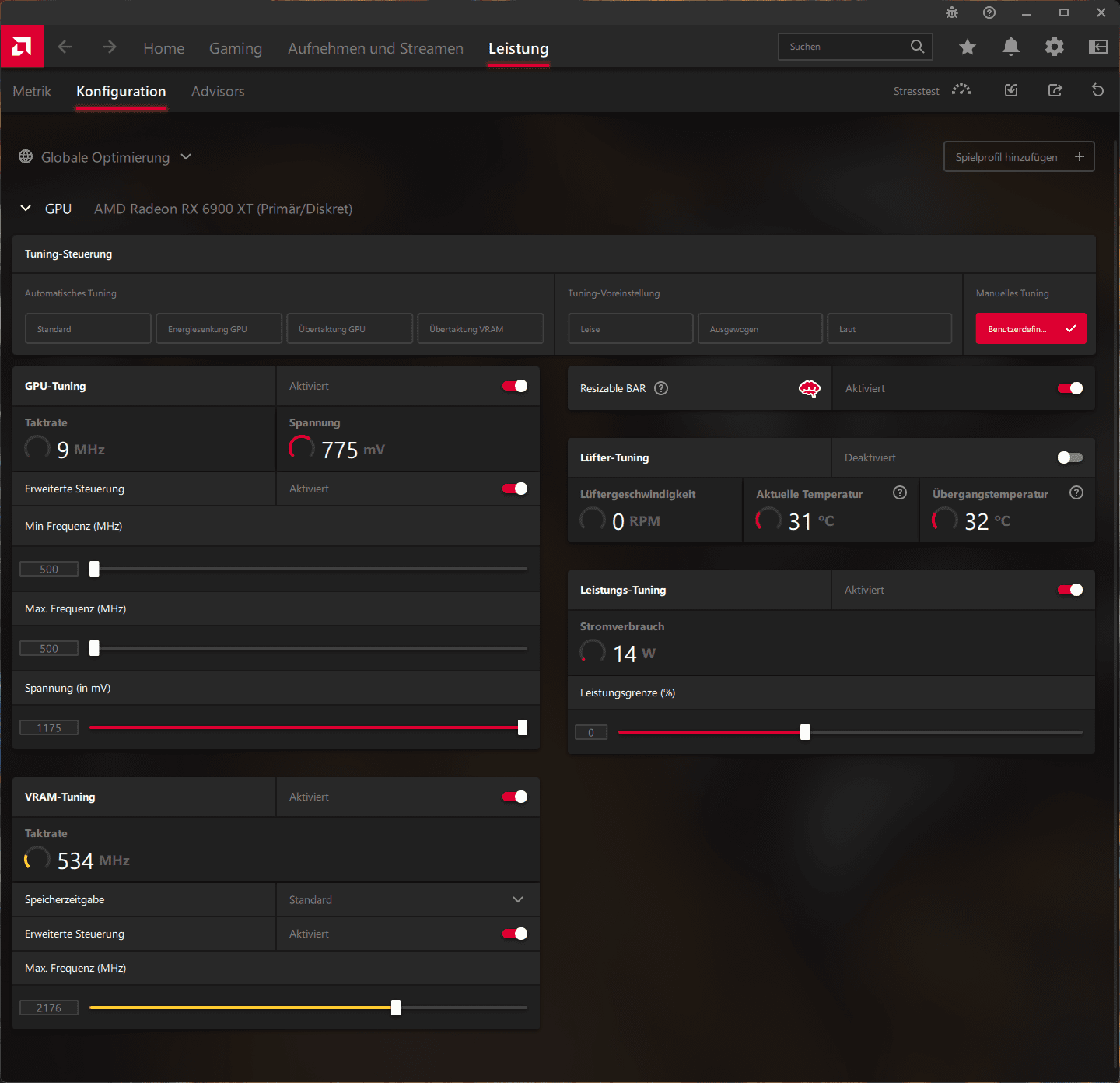
Task: Click the Stresstest label
Action: 916,91
